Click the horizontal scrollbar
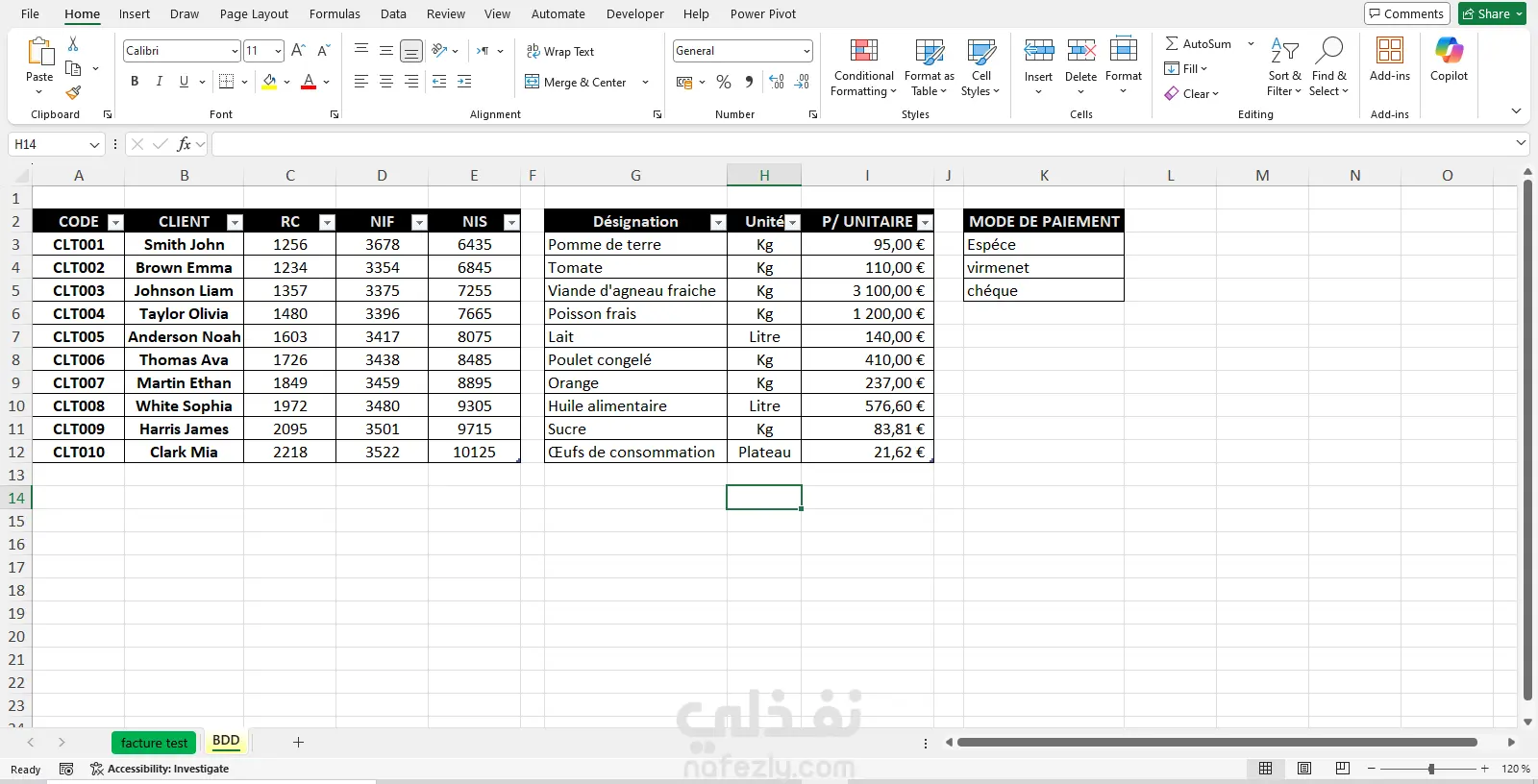This screenshot has height=784, width=1538. 1217,742
